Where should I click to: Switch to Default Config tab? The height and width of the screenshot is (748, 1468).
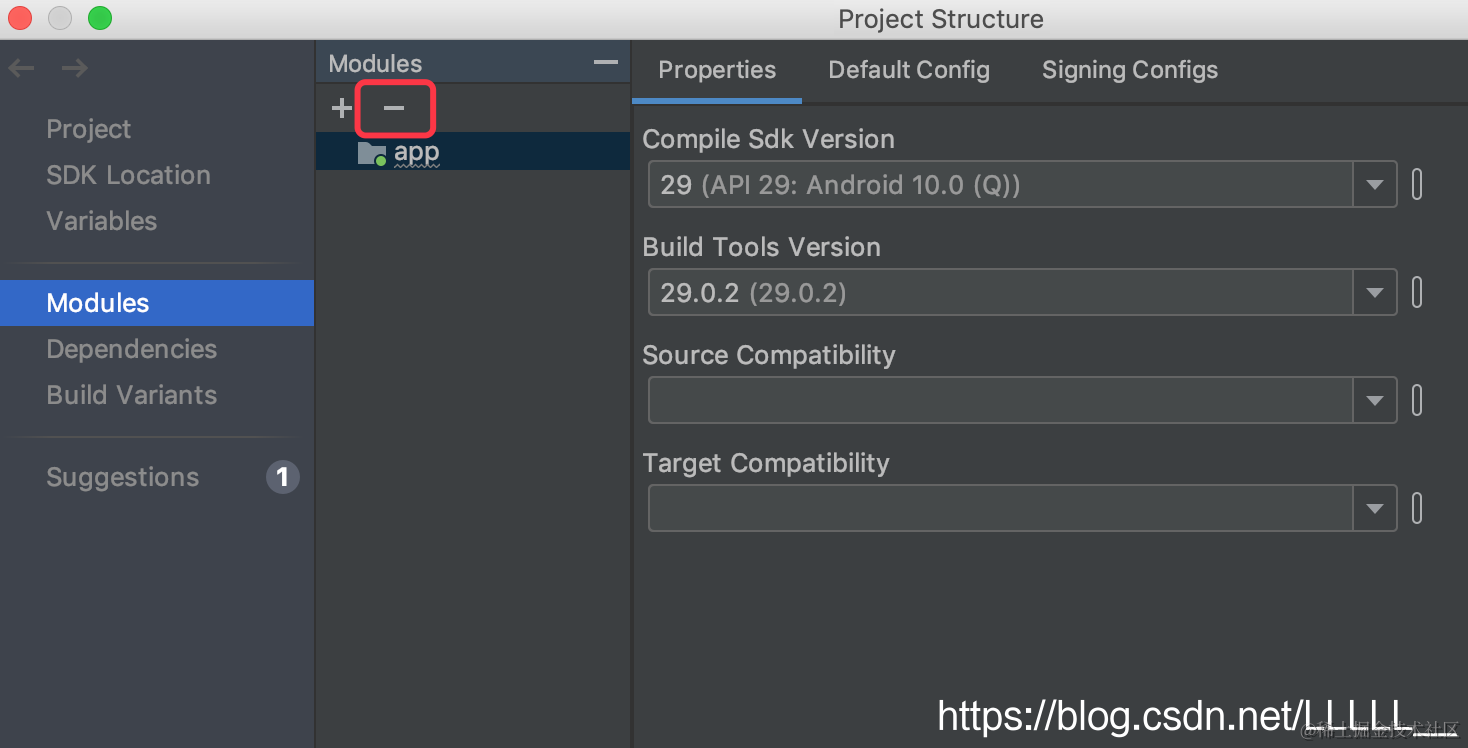909,70
